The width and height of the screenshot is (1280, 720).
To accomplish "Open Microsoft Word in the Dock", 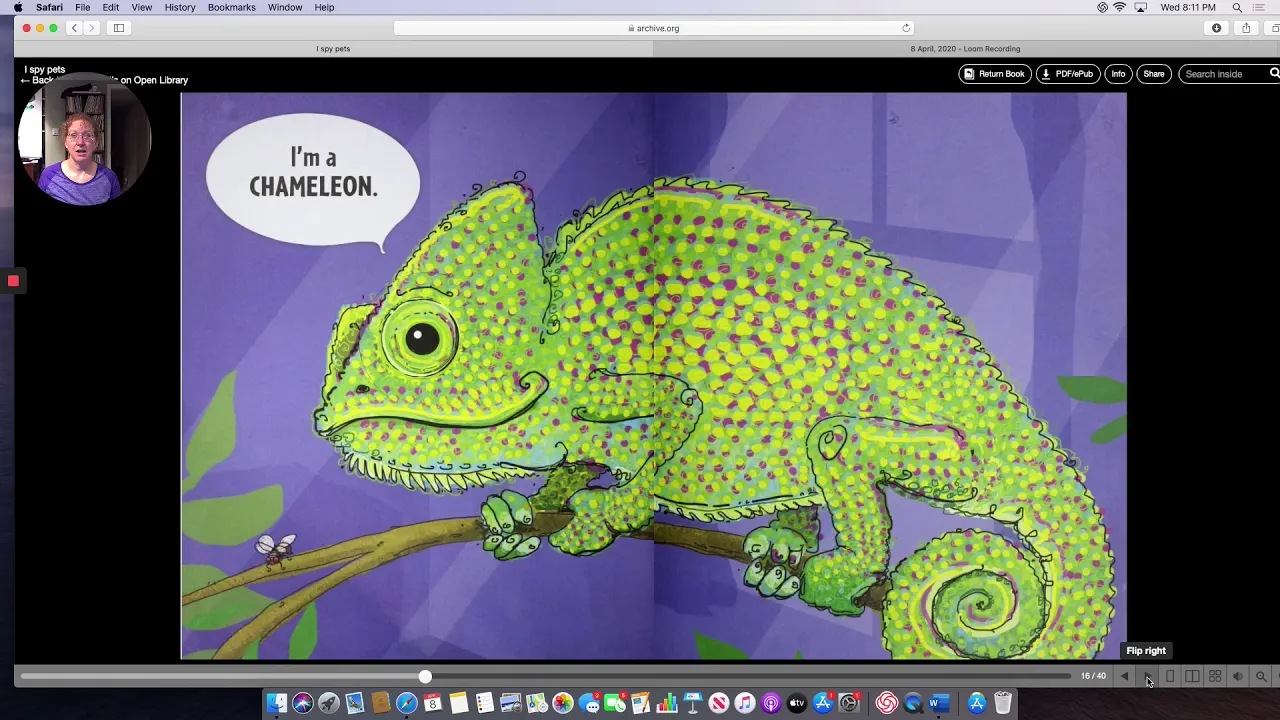I will pos(938,703).
